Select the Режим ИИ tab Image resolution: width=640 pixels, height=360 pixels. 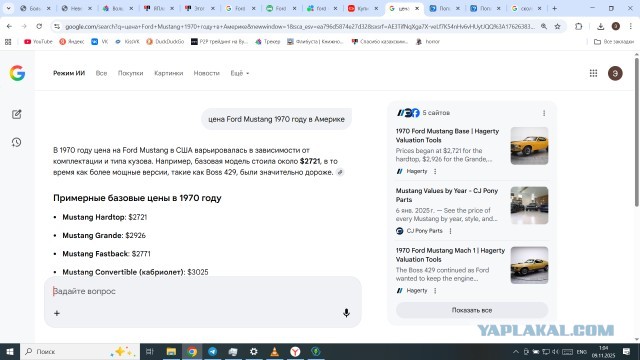[x=69, y=73]
